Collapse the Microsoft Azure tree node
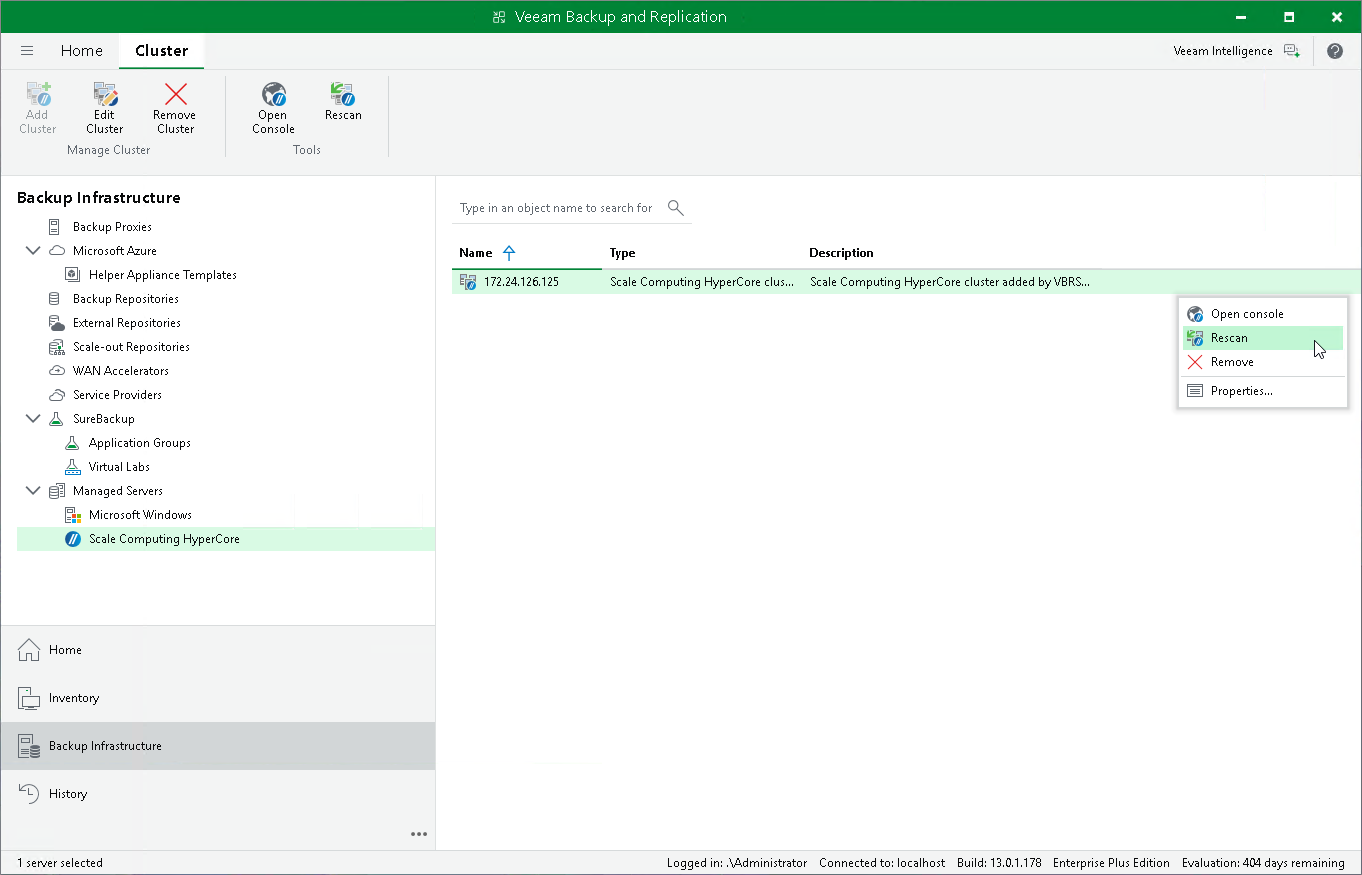This screenshot has height=875, width=1362. coord(33,251)
